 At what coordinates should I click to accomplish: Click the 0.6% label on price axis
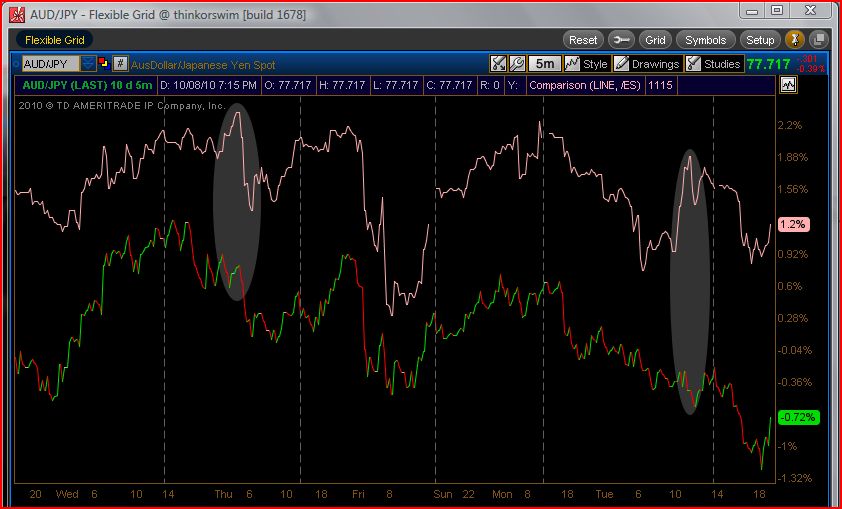coord(789,286)
